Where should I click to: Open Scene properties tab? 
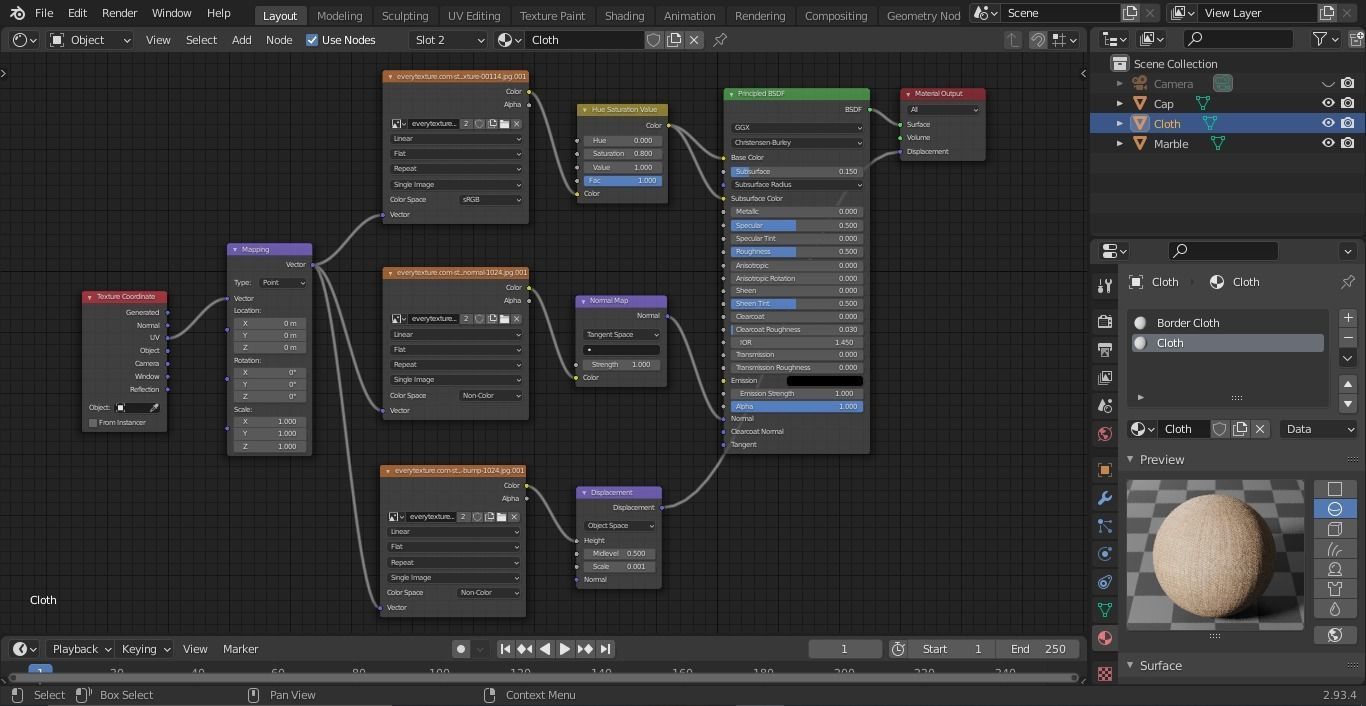pos(1105,406)
